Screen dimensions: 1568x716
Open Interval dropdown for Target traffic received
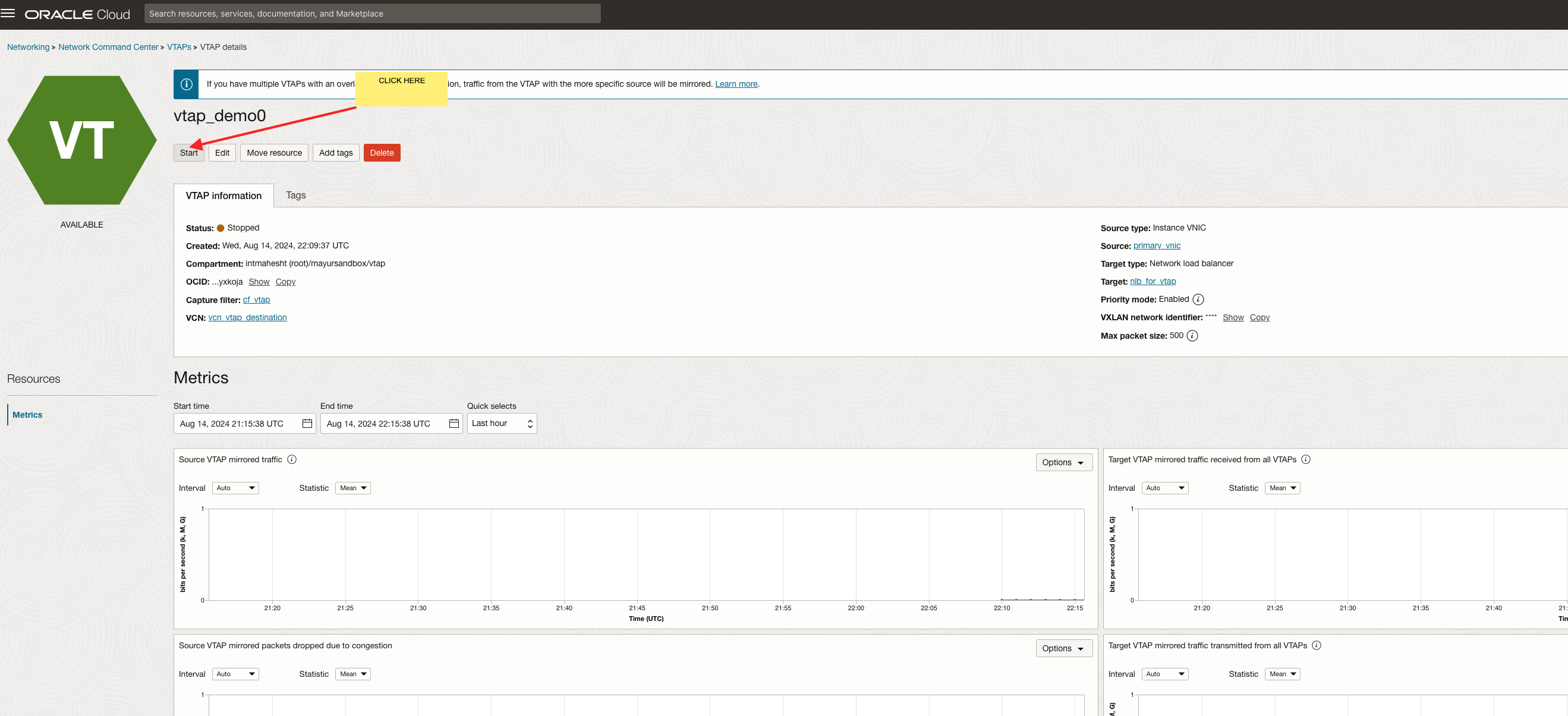(1165, 488)
